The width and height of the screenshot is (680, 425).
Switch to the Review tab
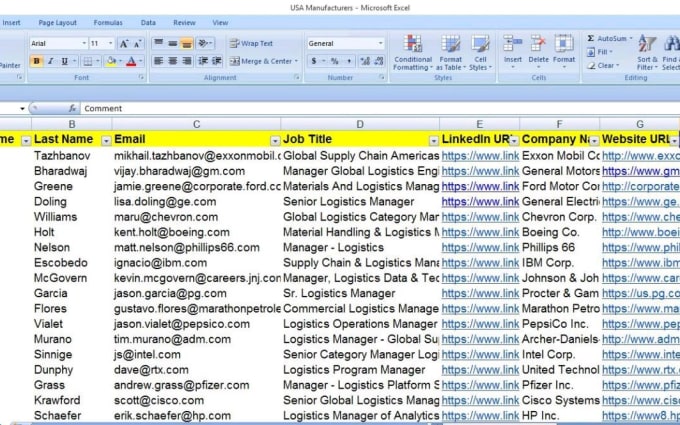(184, 23)
